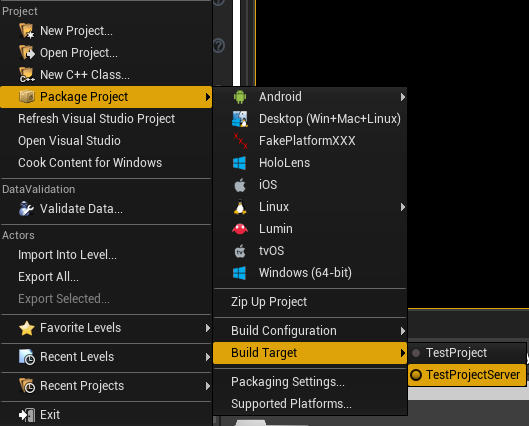Expand the Recent Projects submenu arrow
This screenshot has height=426, width=529.
[x=208, y=386]
